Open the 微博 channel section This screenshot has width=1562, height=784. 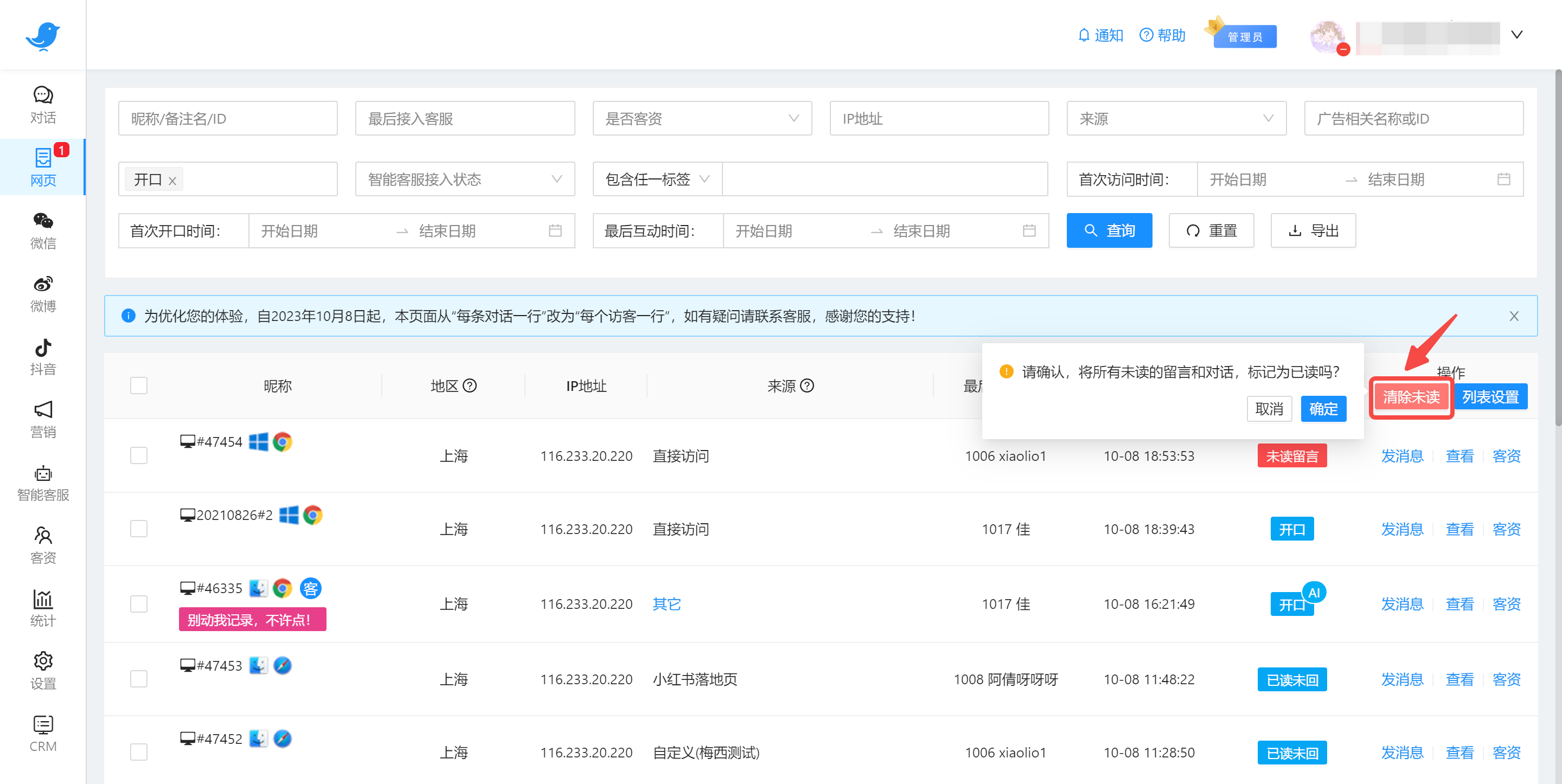[x=42, y=293]
